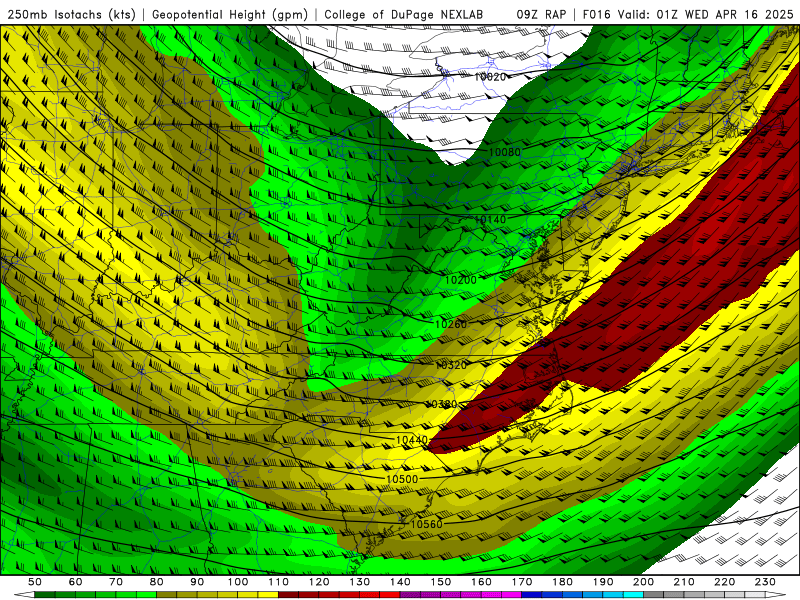800x600 pixels.
Task: Click the 50 value on the color scale
Action: point(35,582)
